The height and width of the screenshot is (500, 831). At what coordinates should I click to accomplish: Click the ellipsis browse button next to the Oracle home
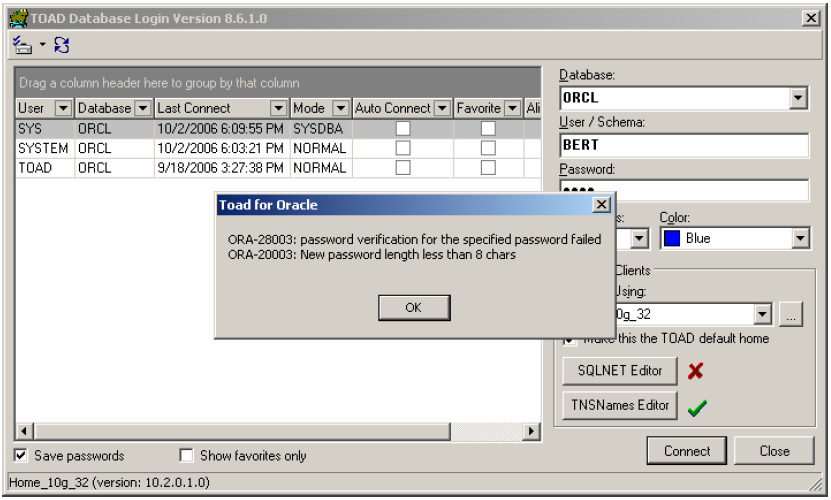(791, 314)
